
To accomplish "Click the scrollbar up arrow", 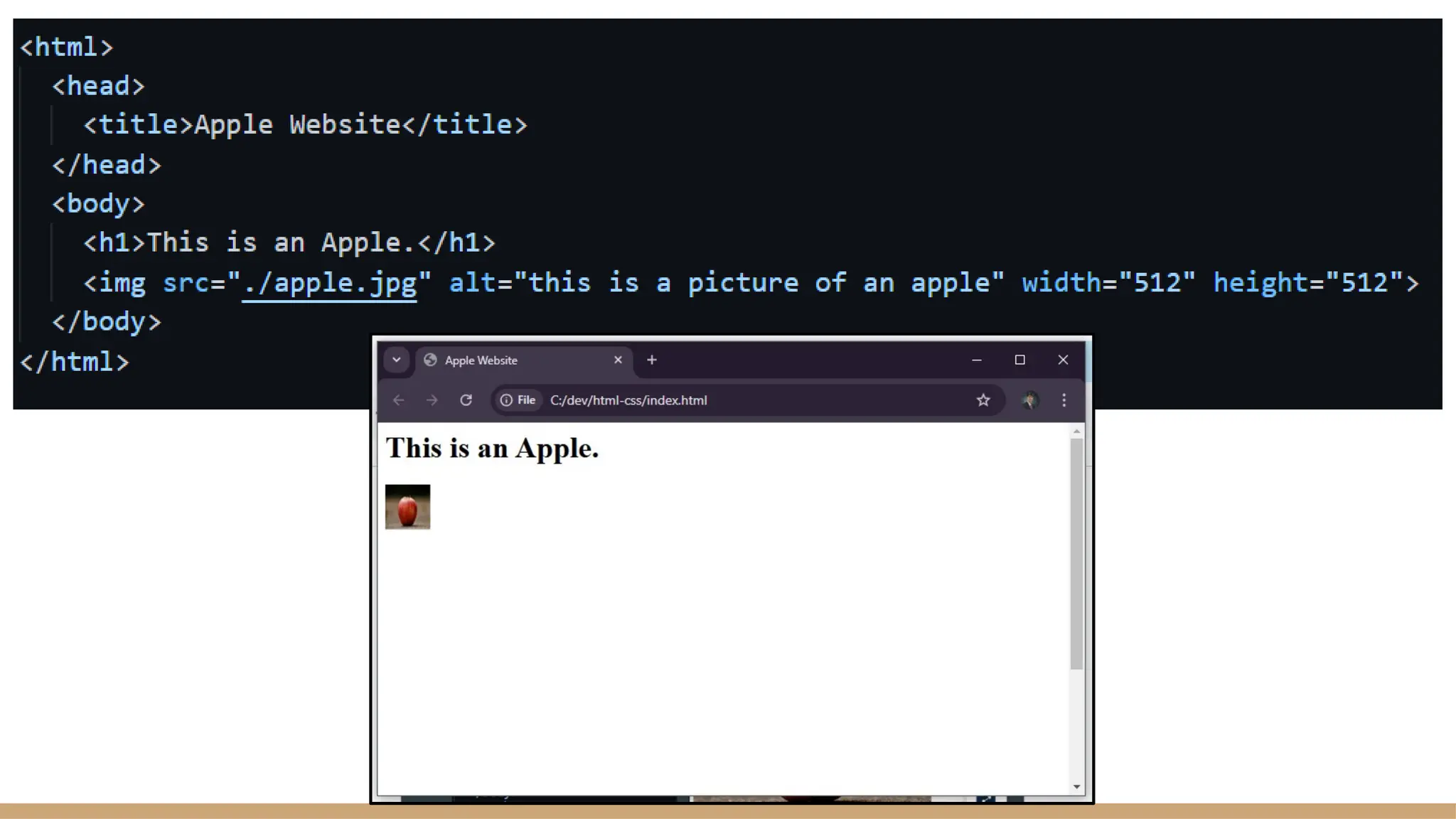I will point(1076,432).
